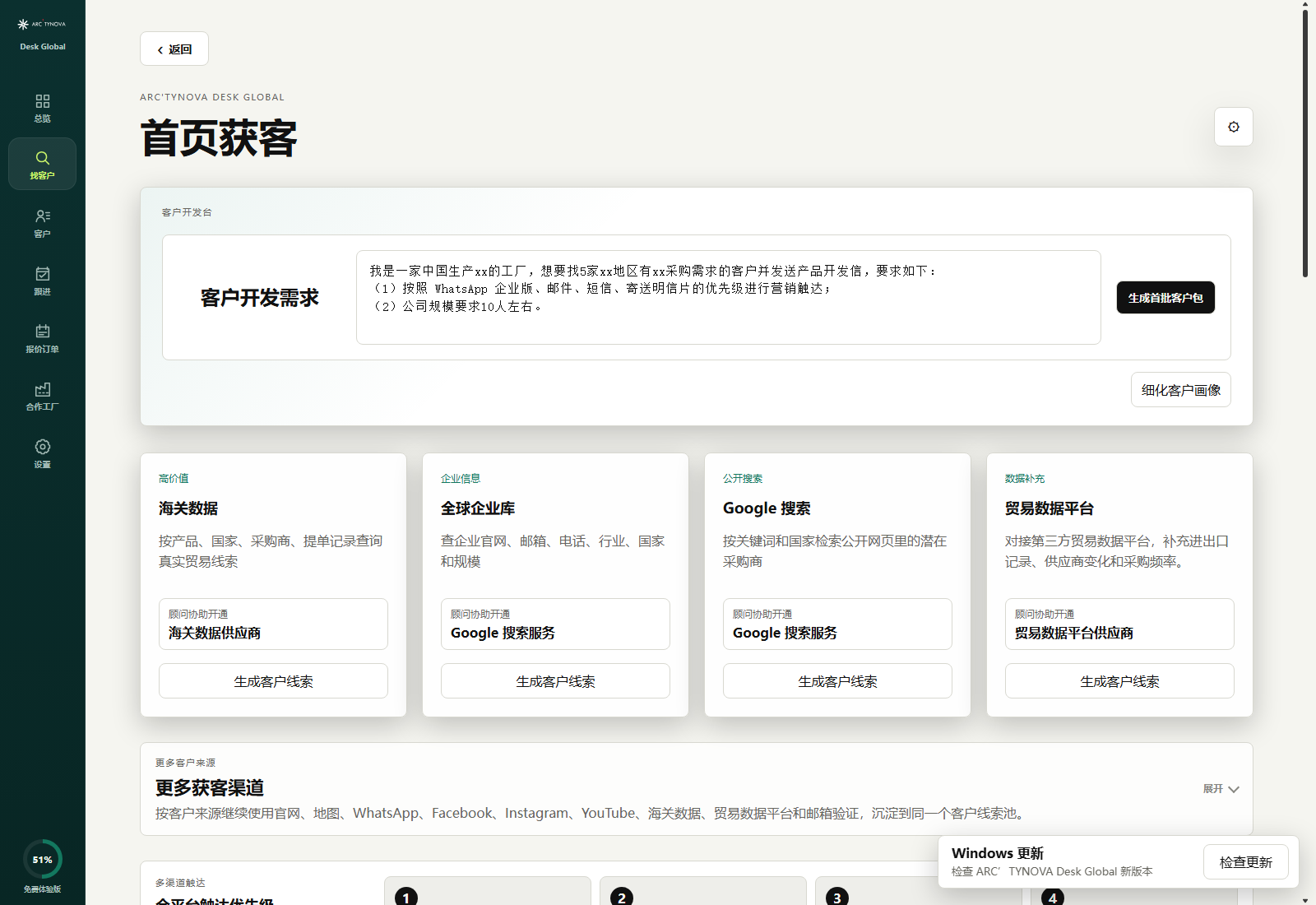Generate leads from 海关数据 card
The height and width of the screenshot is (905, 1316).
coord(273,681)
